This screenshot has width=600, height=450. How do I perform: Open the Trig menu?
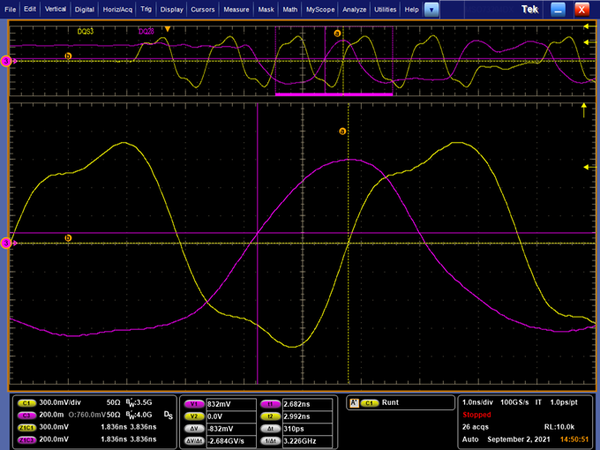[147, 9]
